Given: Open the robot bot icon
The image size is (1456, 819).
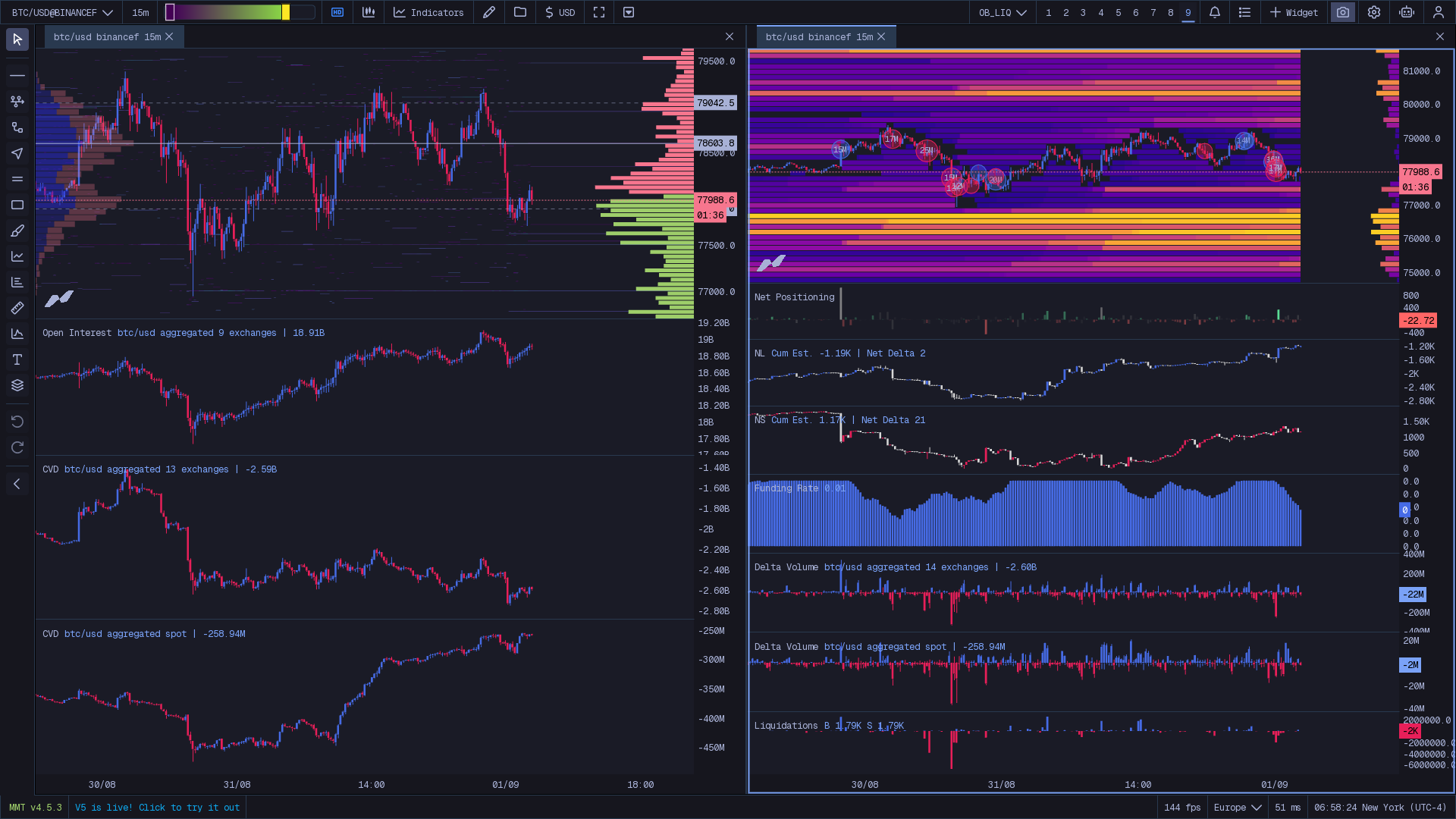Looking at the screenshot, I should pyautogui.click(x=1407, y=12).
